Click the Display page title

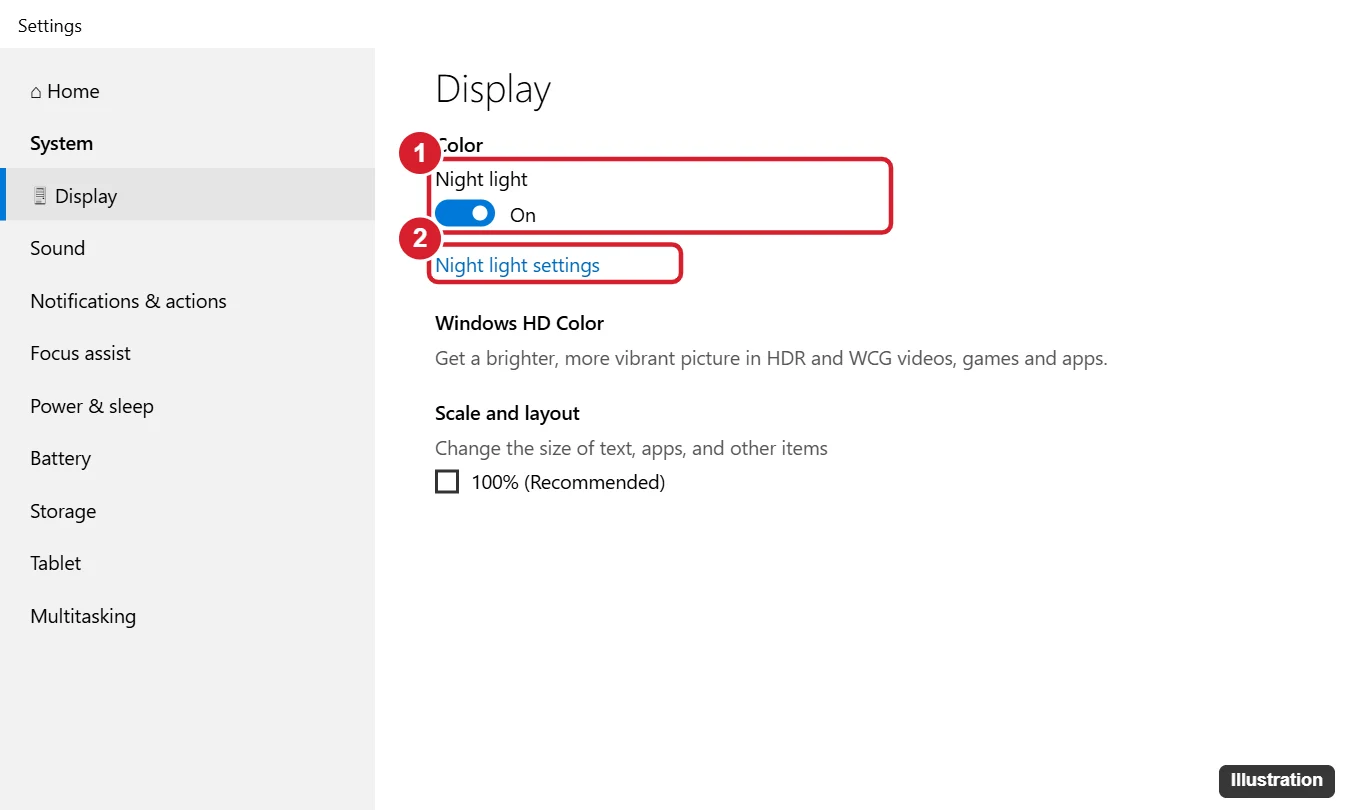493,89
